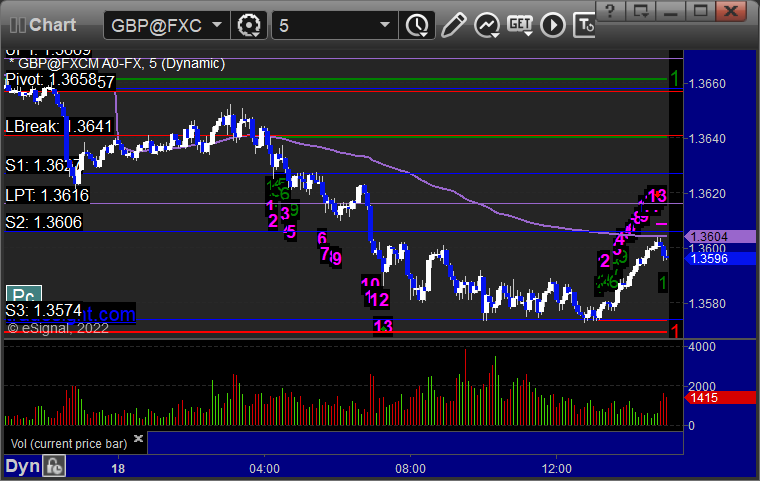Open the gear symbol settings menu
760x481 pixels.
(249, 25)
